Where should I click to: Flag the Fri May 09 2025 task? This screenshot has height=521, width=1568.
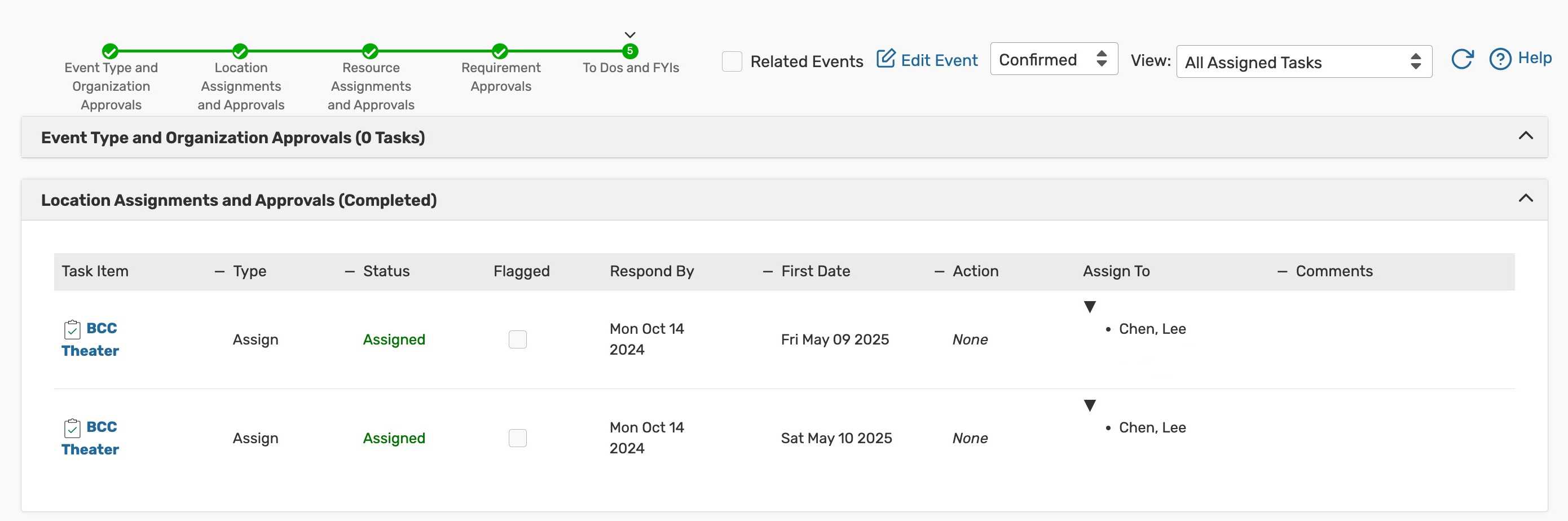tap(517, 339)
